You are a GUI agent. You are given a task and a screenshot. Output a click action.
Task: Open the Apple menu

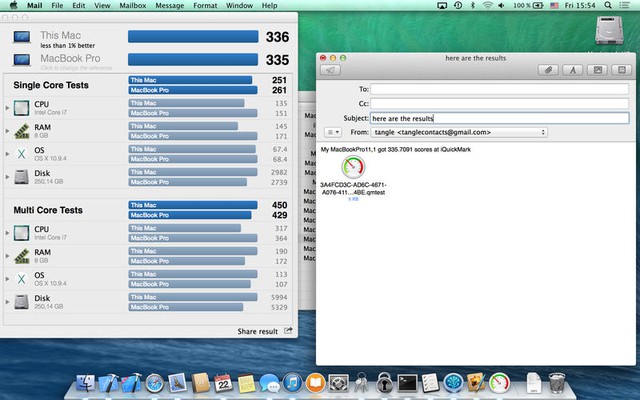coord(13,5)
